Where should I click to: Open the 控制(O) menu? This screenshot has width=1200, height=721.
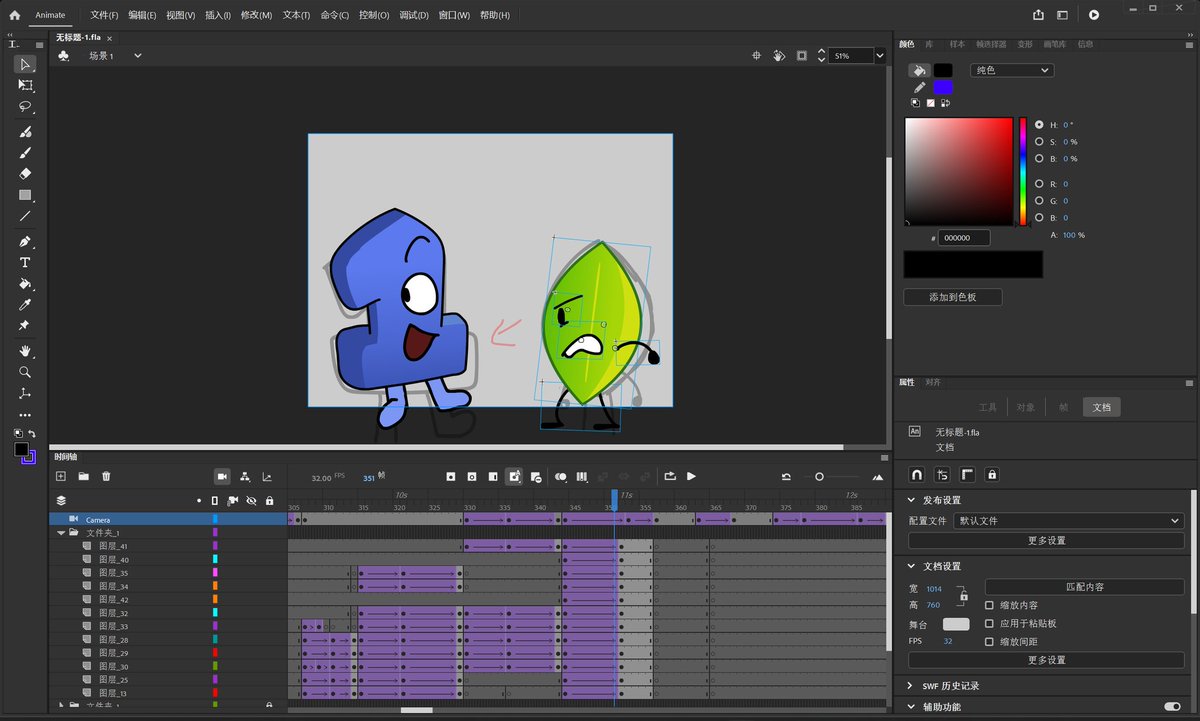374,15
